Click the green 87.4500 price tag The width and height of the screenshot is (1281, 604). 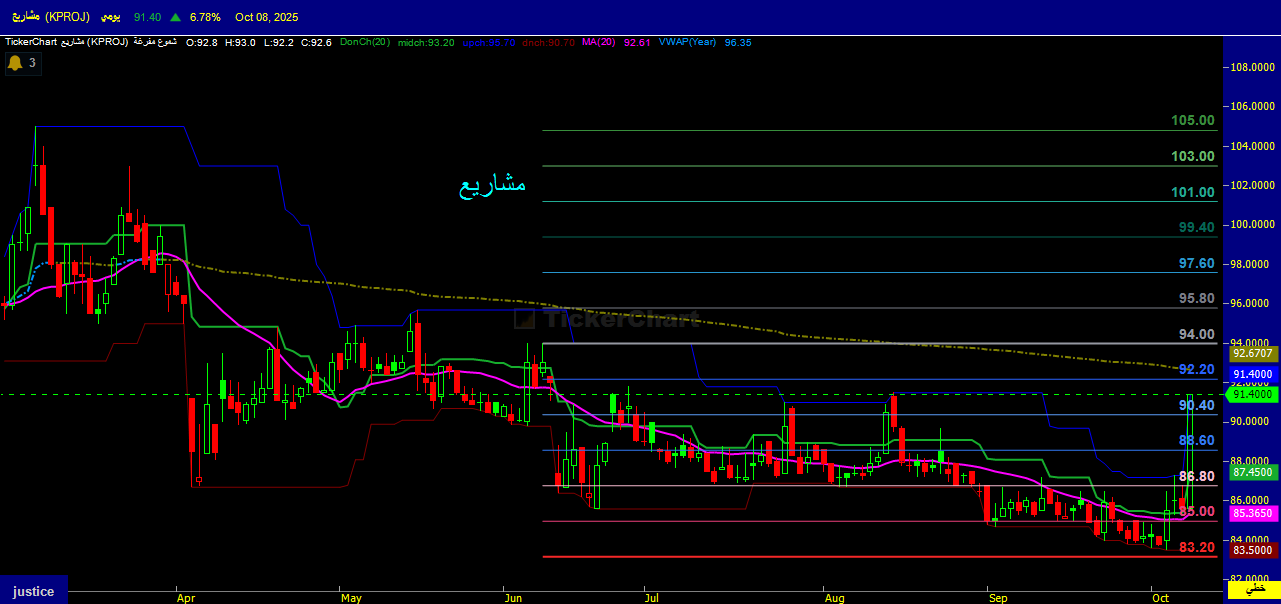1252,472
